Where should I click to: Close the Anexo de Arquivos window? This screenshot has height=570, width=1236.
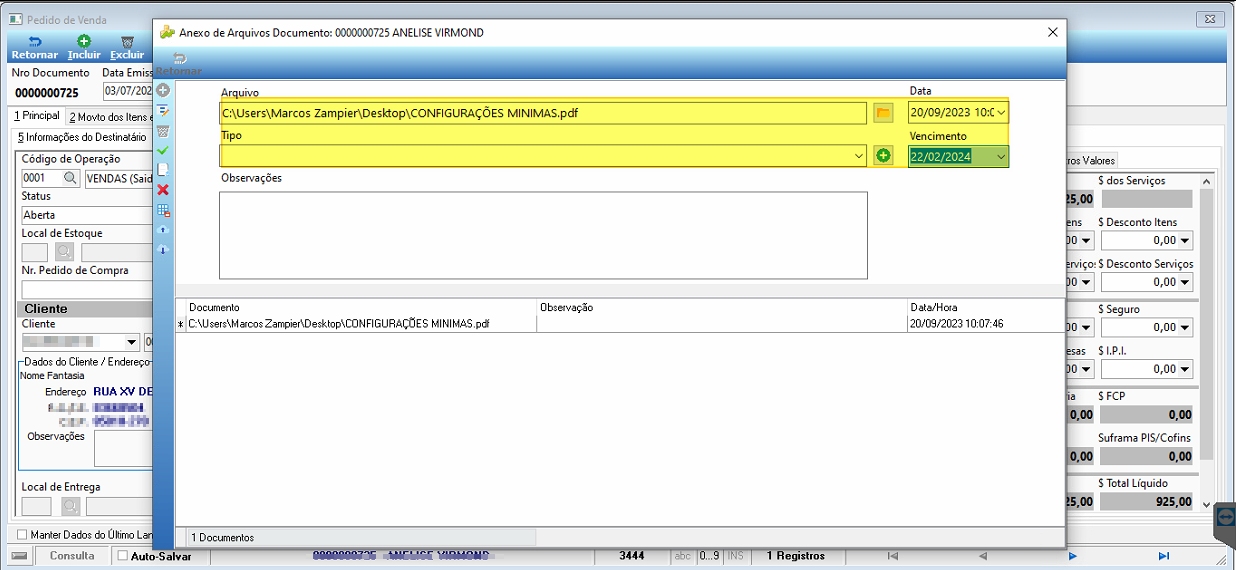click(1052, 32)
